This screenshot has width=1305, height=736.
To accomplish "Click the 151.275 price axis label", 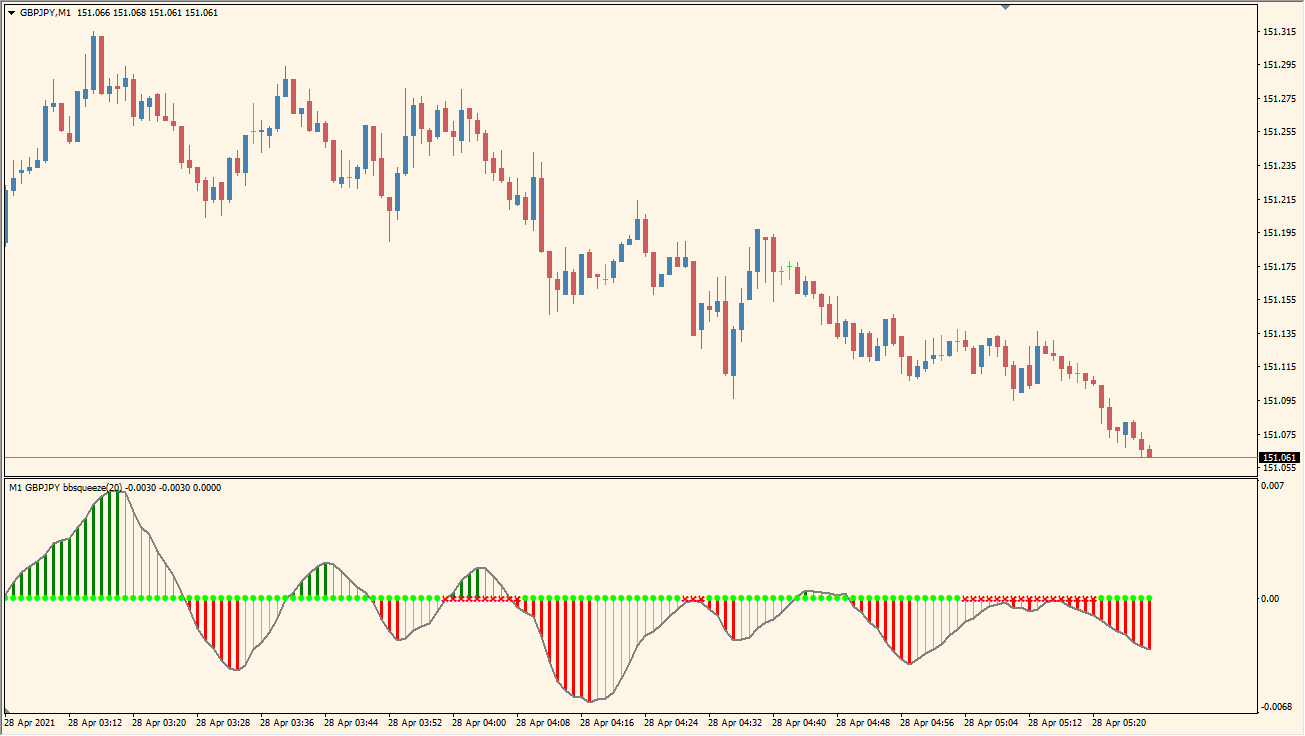I will coord(1279,98).
